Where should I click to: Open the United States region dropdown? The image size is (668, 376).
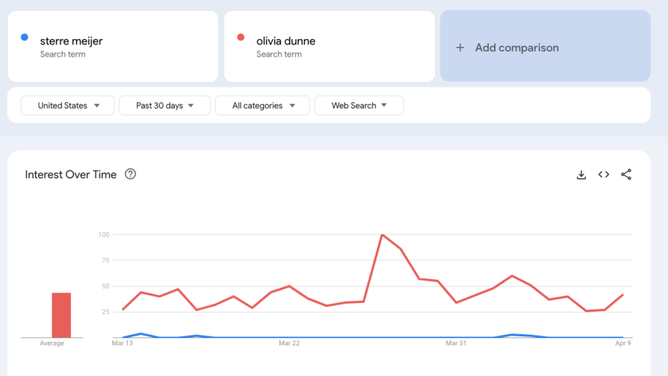coord(67,106)
